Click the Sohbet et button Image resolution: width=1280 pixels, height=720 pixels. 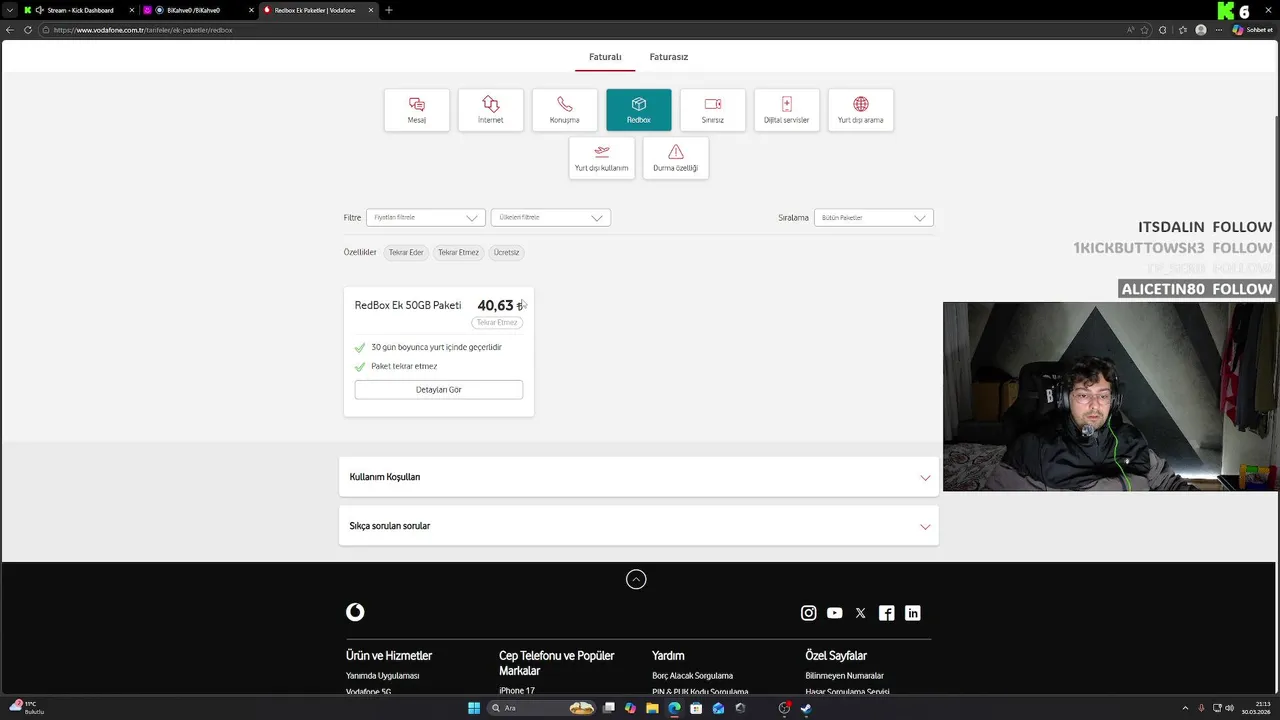[x=1252, y=30]
